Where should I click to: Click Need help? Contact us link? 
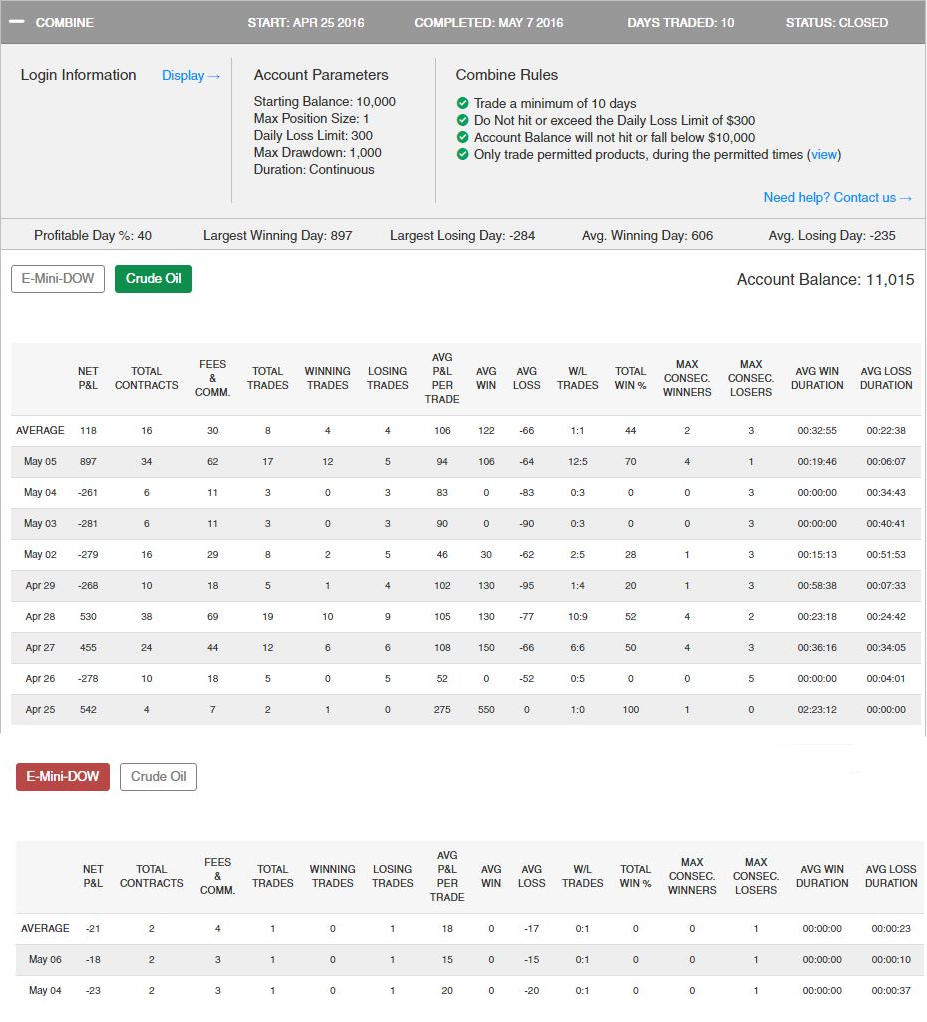click(837, 197)
